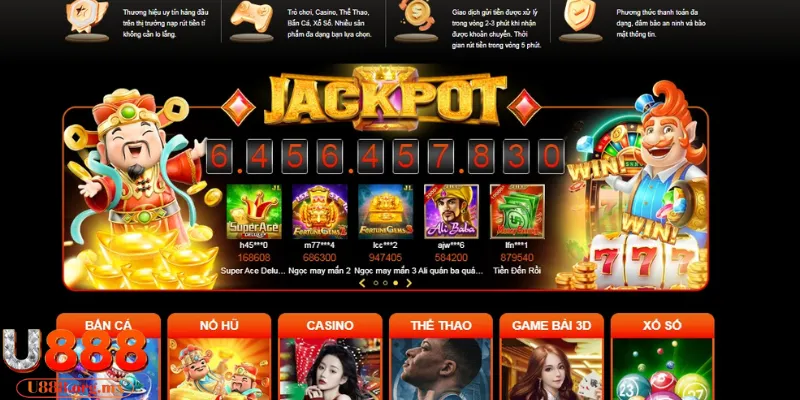The height and width of the screenshot is (400, 800).
Task: Go to previous jackpot slide arrow
Action: pyautogui.click(x=362, y=283)
